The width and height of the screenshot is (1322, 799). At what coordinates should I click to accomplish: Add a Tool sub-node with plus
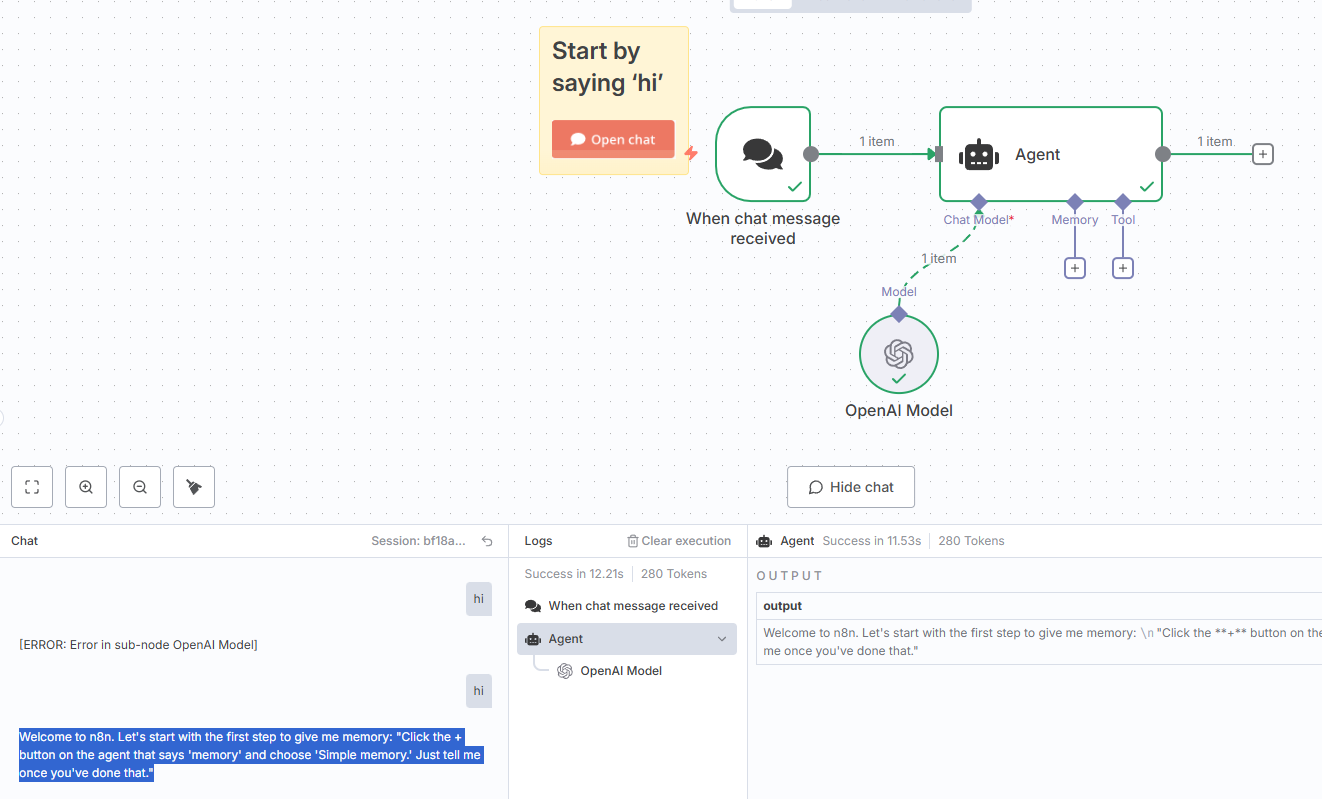1123,268
